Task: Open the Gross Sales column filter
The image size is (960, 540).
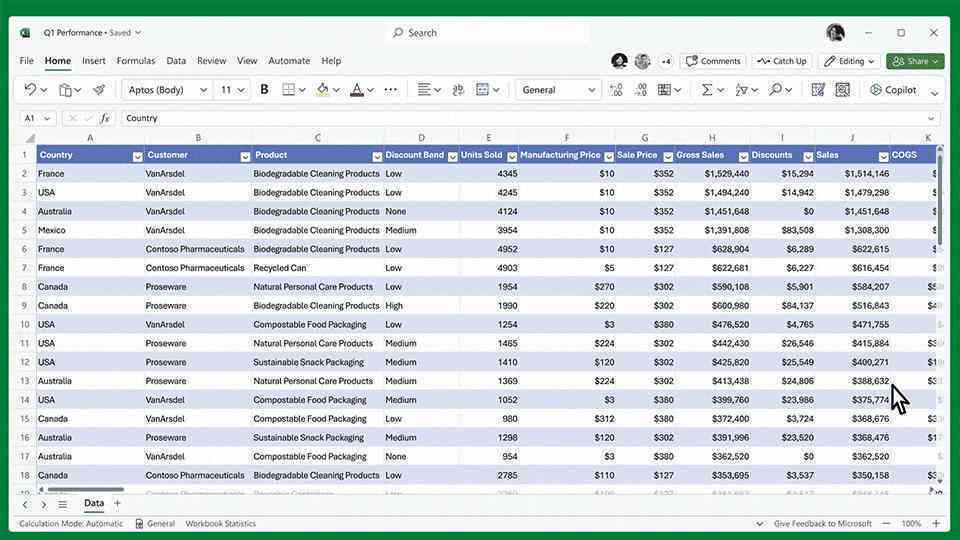Action: tap(743, 157)
